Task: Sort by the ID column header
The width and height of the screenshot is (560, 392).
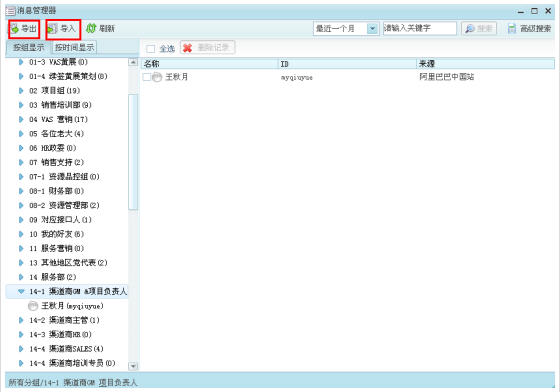Action: pos(347,64)
